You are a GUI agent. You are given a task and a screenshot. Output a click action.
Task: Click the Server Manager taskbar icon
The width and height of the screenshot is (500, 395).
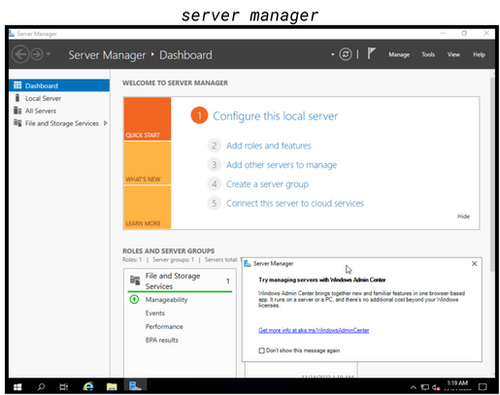tap(135, 386)
